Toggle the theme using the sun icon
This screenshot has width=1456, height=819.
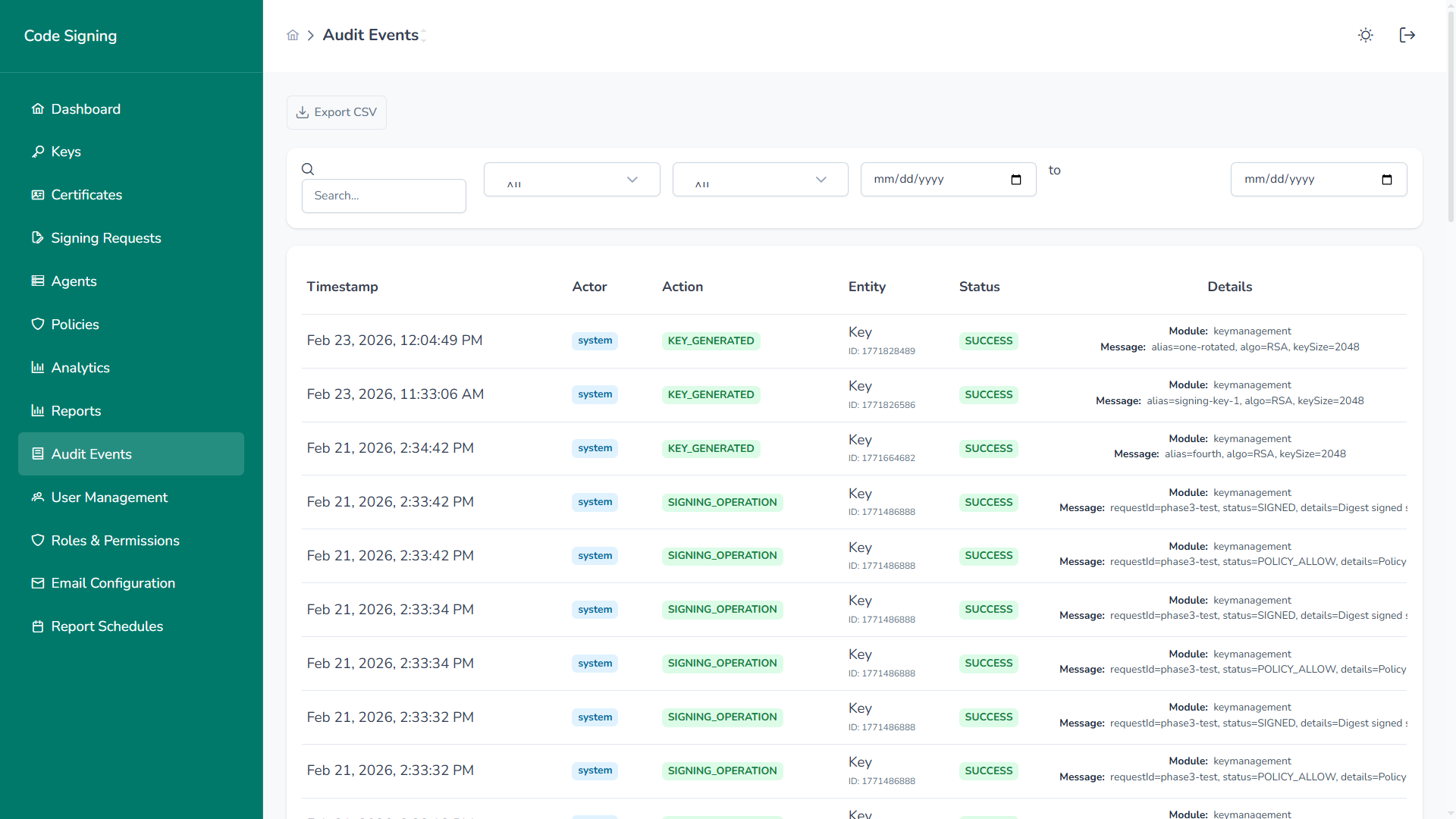coord(1366,35)
